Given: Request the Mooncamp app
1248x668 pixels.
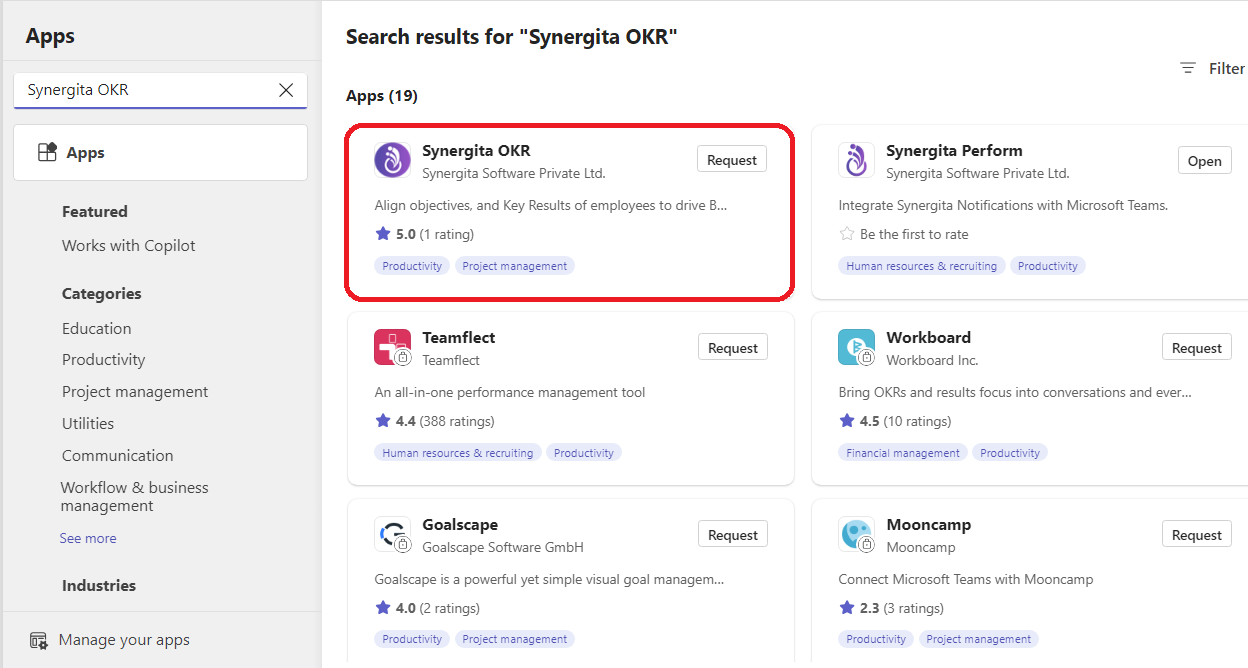Looking at the screenshot, I should [x=1197, y=535].
